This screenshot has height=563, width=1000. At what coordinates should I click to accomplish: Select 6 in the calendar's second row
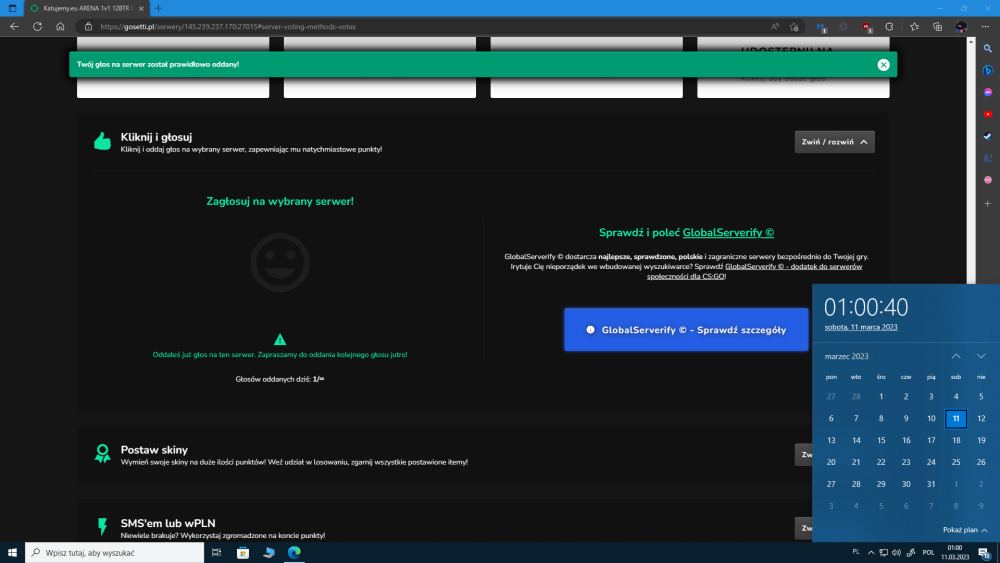click(x=831, y=418)
